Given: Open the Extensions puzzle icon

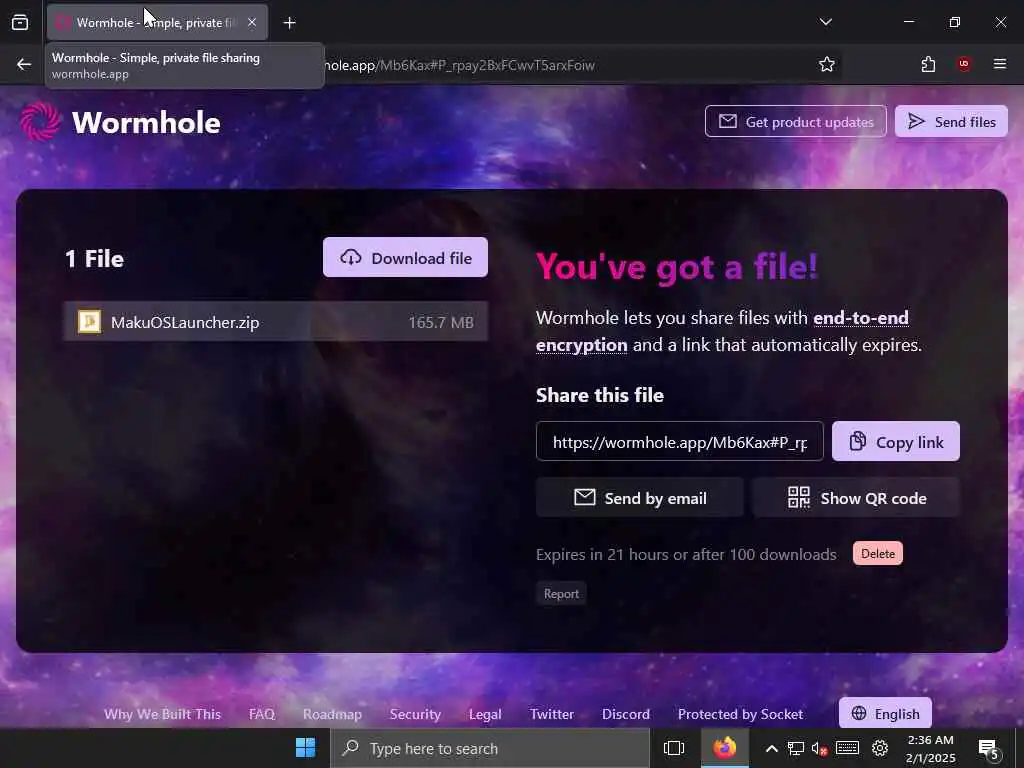Looking at the screenshot, I should 928,64.
